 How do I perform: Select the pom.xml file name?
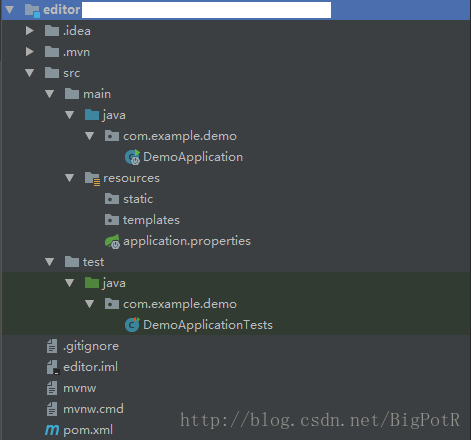[x=88, y=430]
